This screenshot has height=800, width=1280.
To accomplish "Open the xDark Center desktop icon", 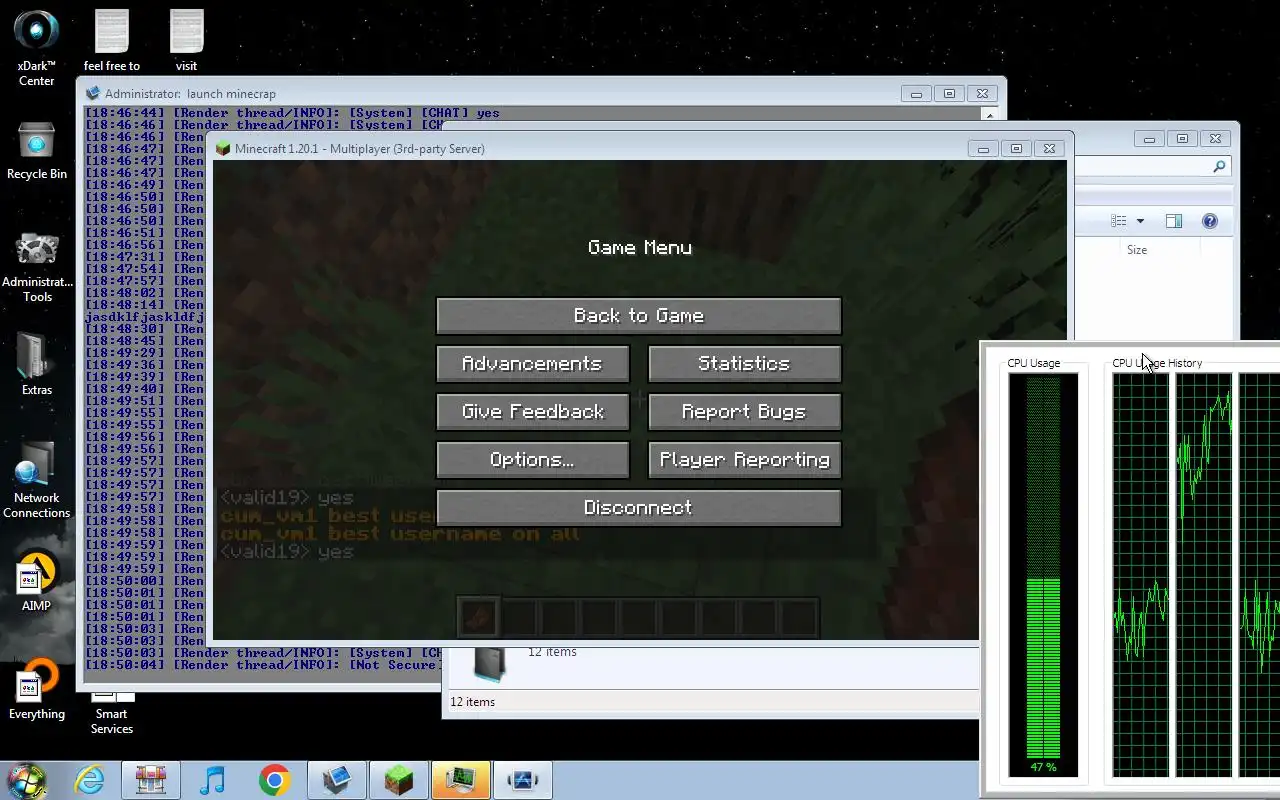I will pos(36,48).
